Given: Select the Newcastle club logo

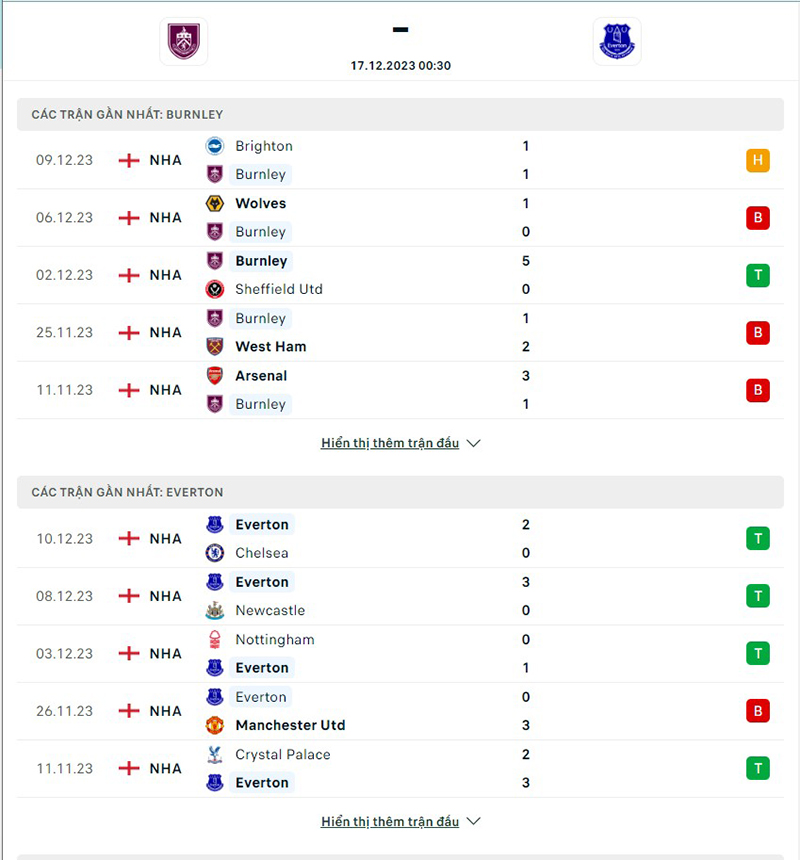Looking at the screenshot, I should [x=217, y=610].
